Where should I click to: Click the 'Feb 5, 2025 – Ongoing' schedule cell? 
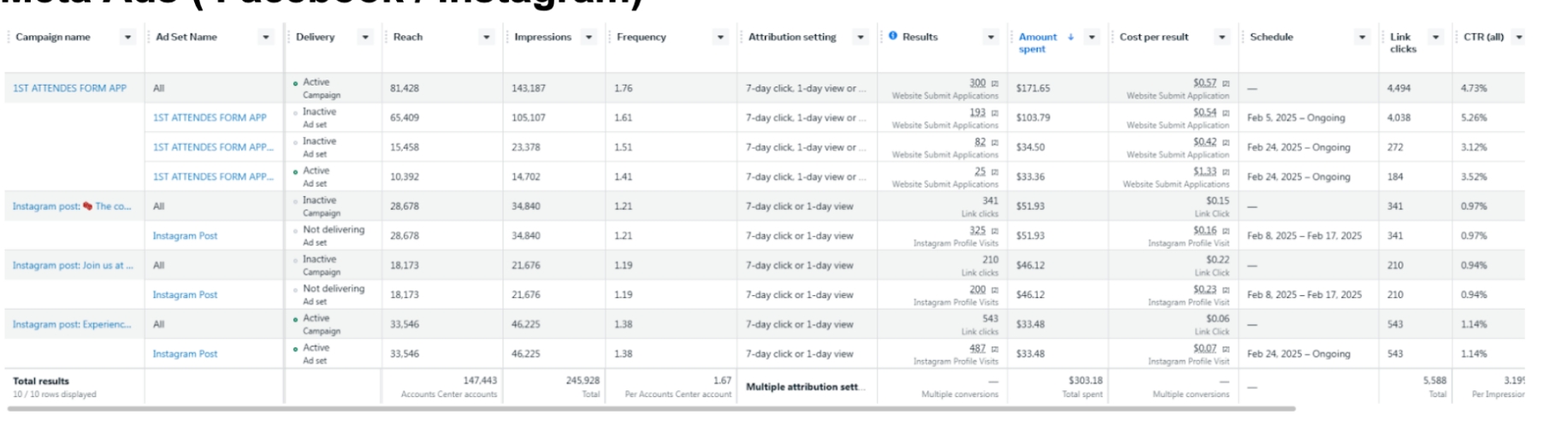coord(1296,118)
